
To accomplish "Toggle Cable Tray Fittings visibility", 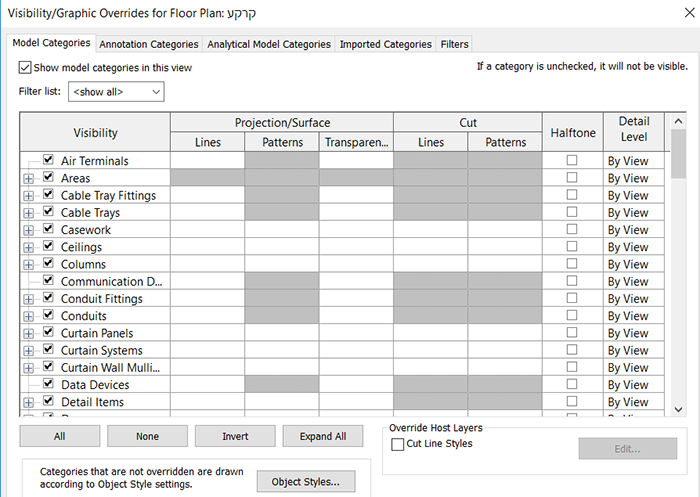I will point(48,194).
